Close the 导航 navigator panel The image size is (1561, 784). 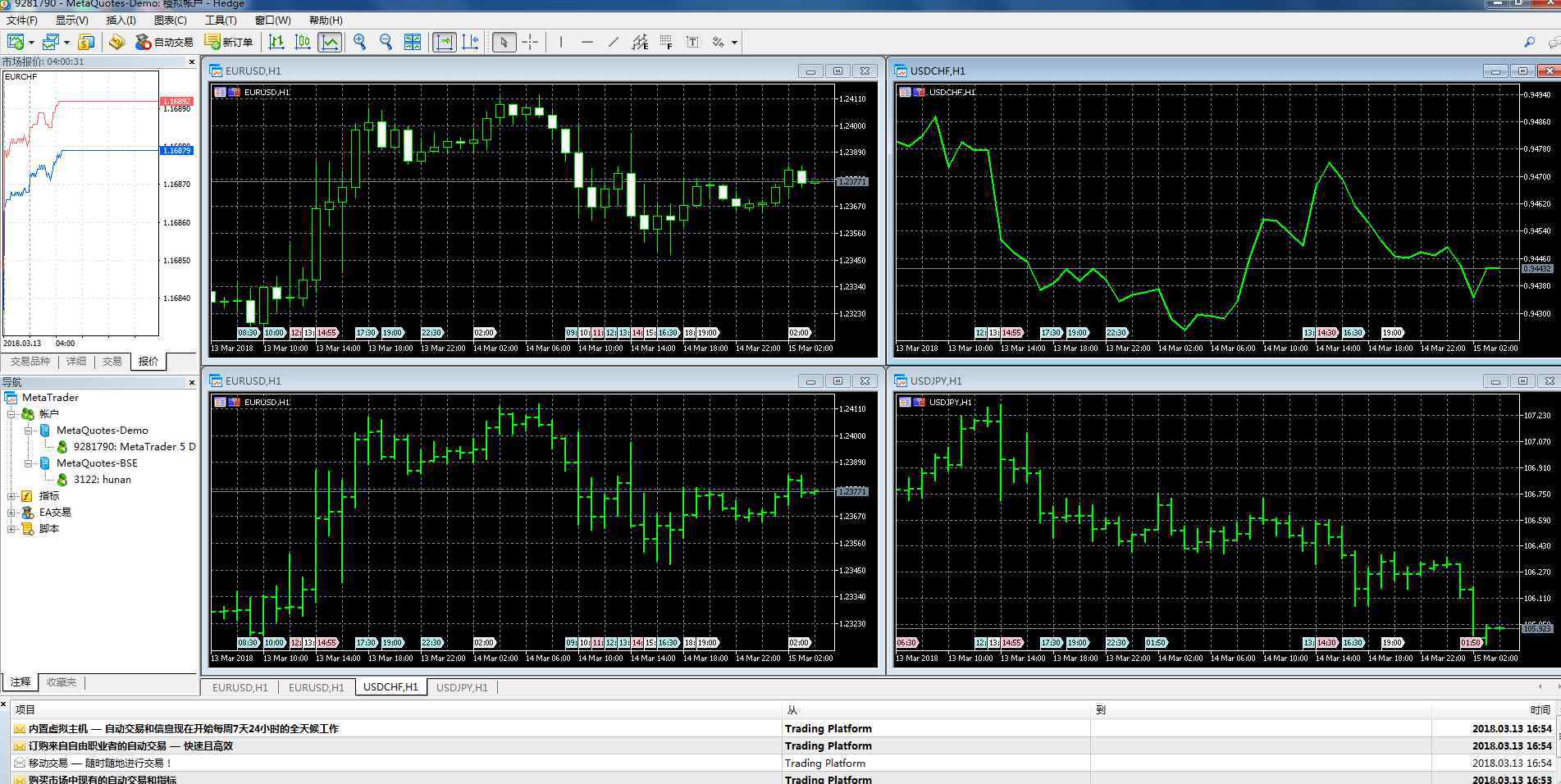(192, 382)
